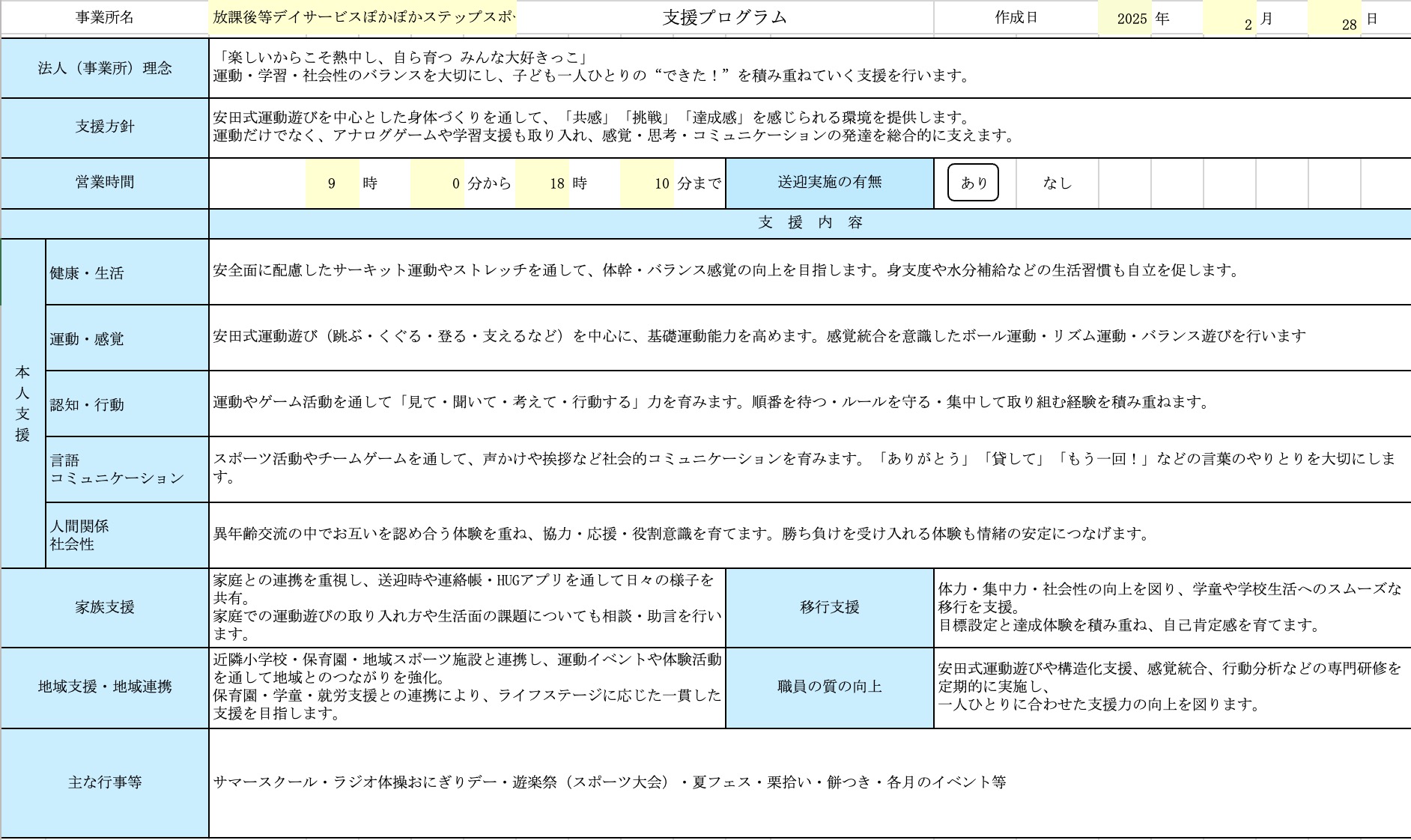Select the creation year field showing 2025

(1125, 19)
